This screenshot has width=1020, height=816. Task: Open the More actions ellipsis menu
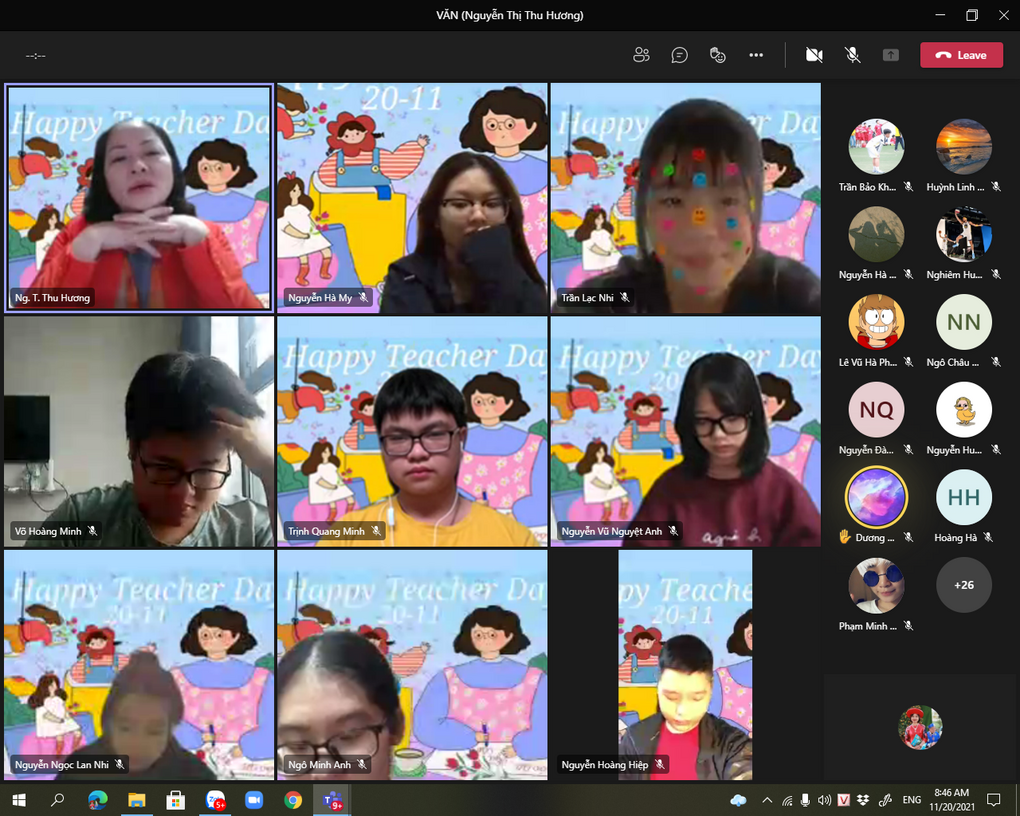(756, 55)
